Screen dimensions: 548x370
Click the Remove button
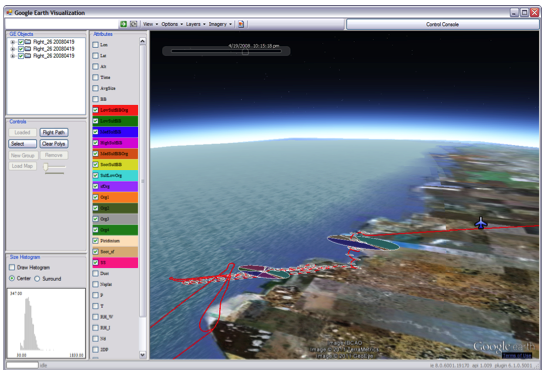(x=54, y=155)
